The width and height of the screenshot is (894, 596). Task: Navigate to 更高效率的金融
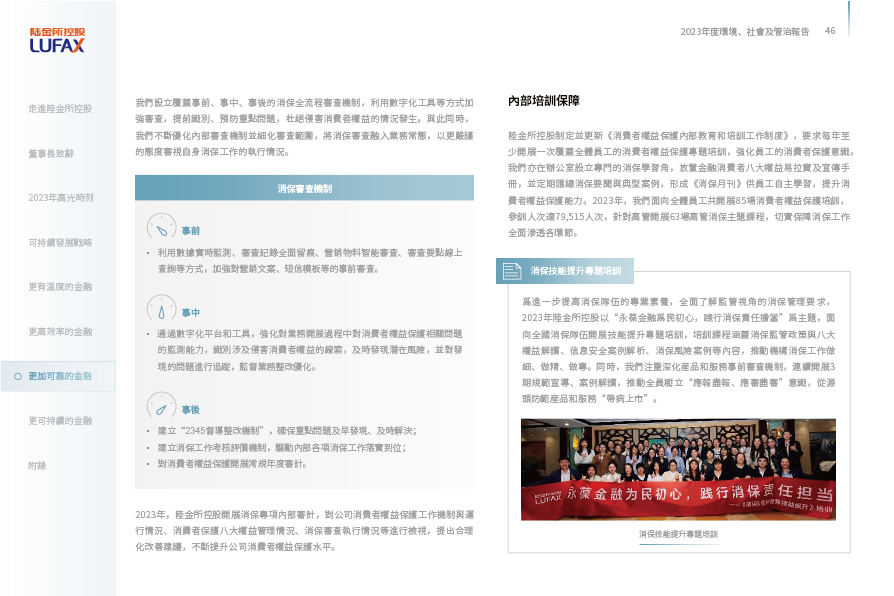[60, 331]
